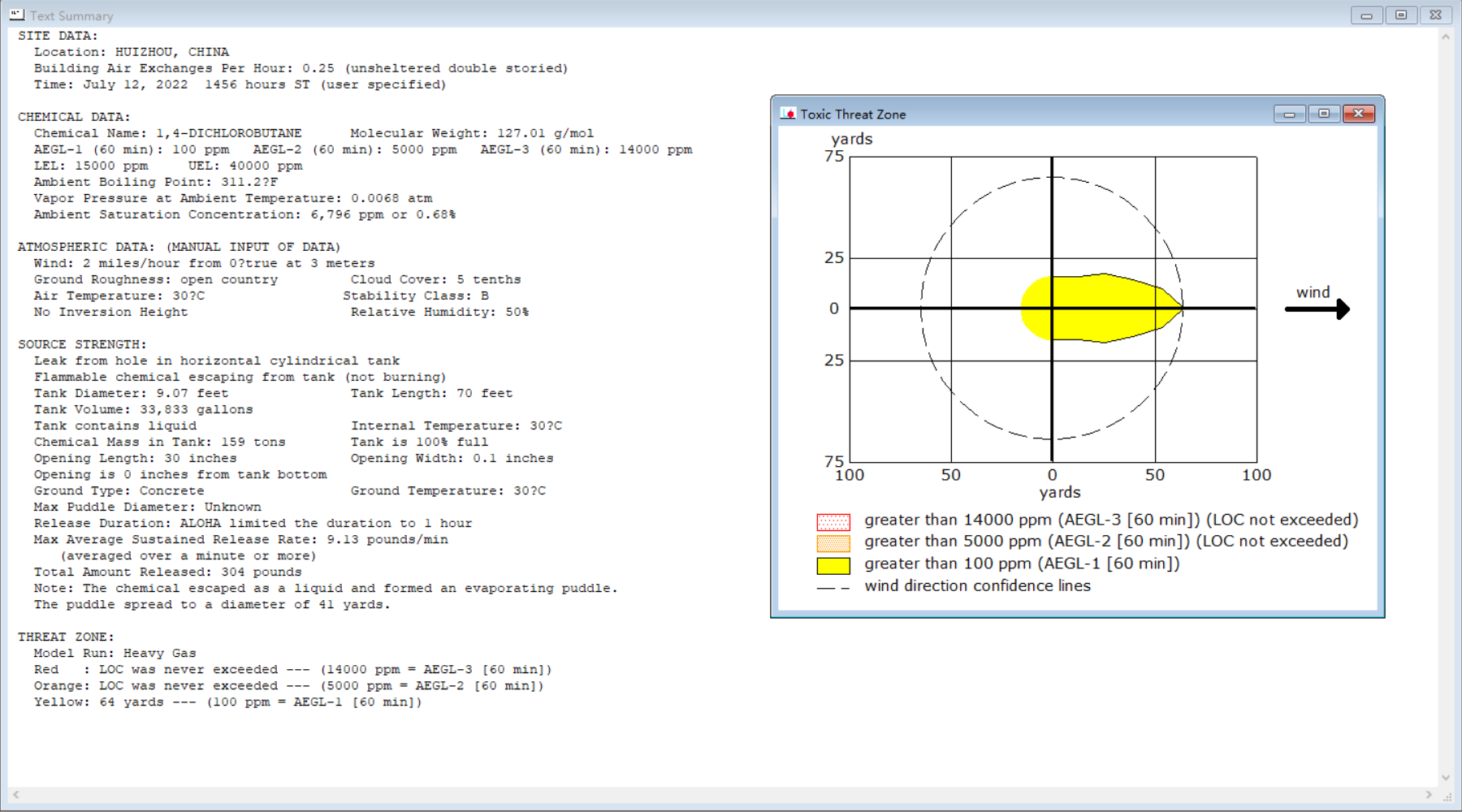Click the Text Summary scroll-left arrow
The height and width of the screenshot is (812, 1462).
tap(15, 794)
